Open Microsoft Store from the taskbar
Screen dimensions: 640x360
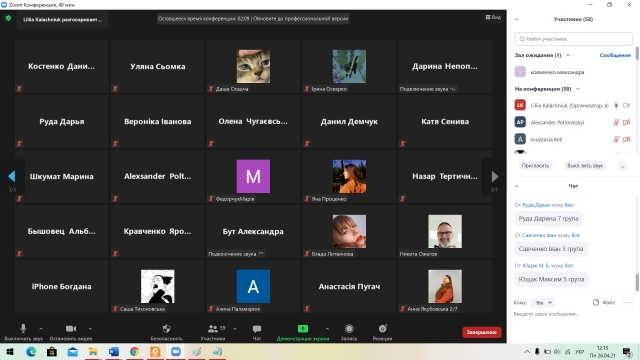pyautogui.click(x=52, y=351)
